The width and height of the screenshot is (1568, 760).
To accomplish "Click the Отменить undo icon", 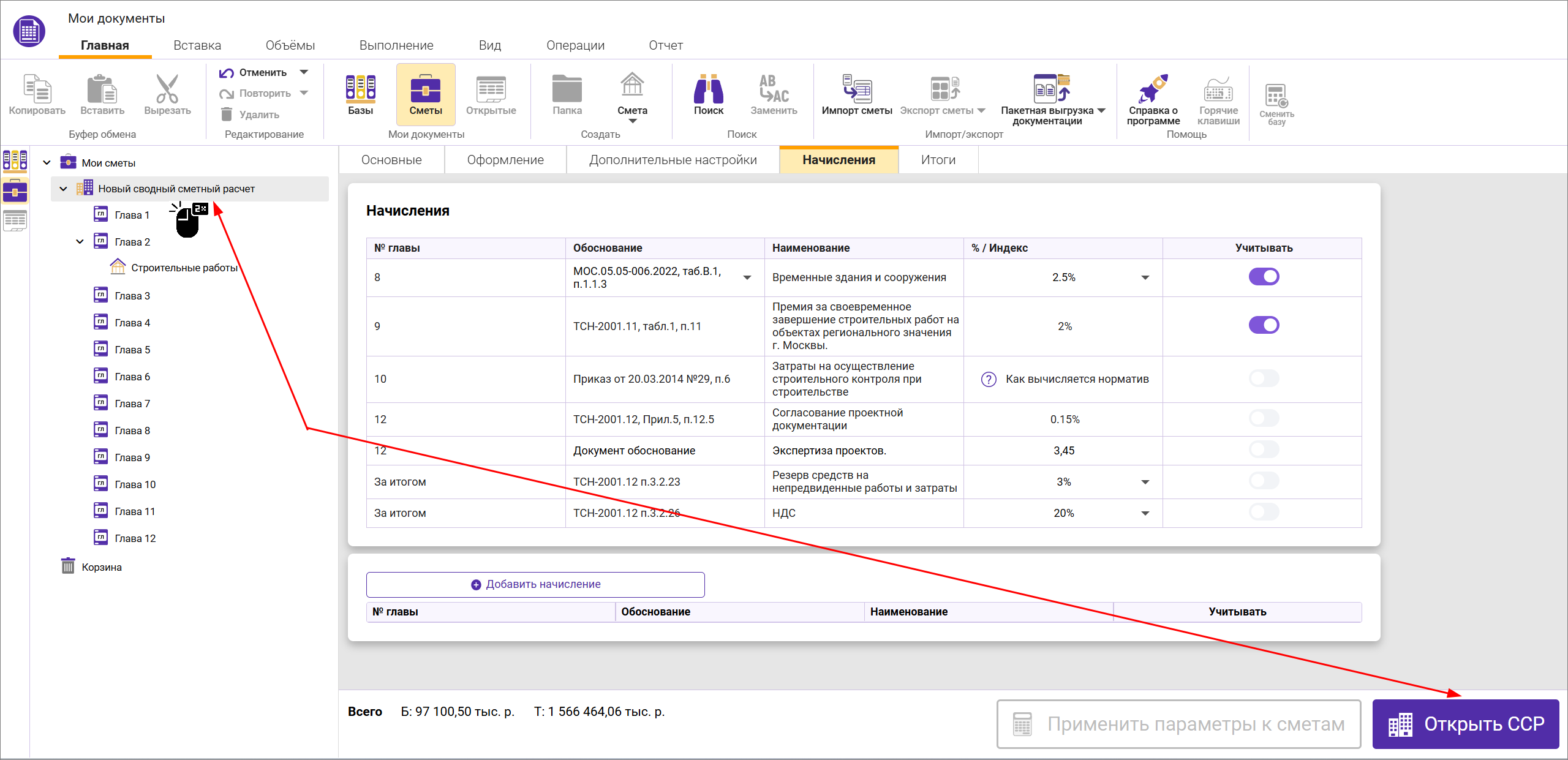I will click(x=227, y=73).
